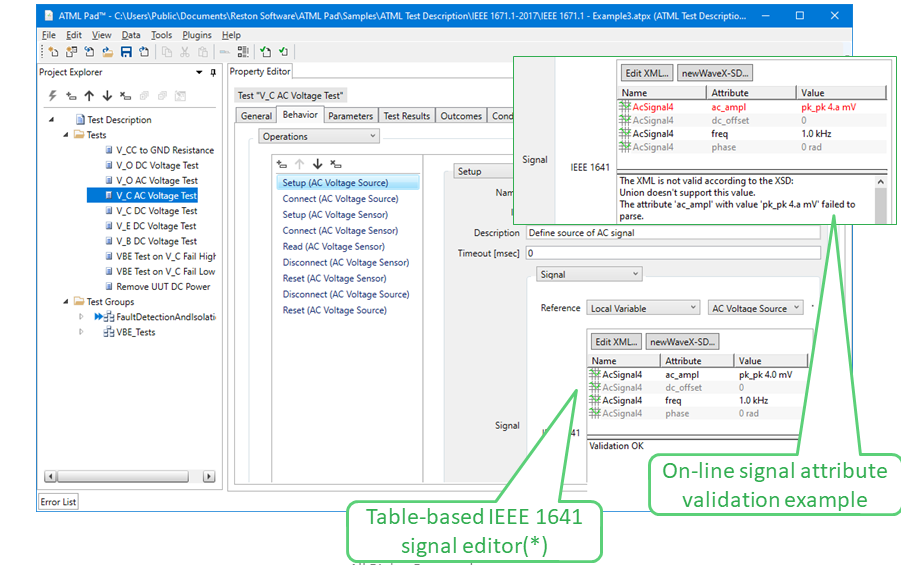This screenshot has height=565, width=901.
Task: Click the New document icon in main toolbar
Action: point(53,52)
